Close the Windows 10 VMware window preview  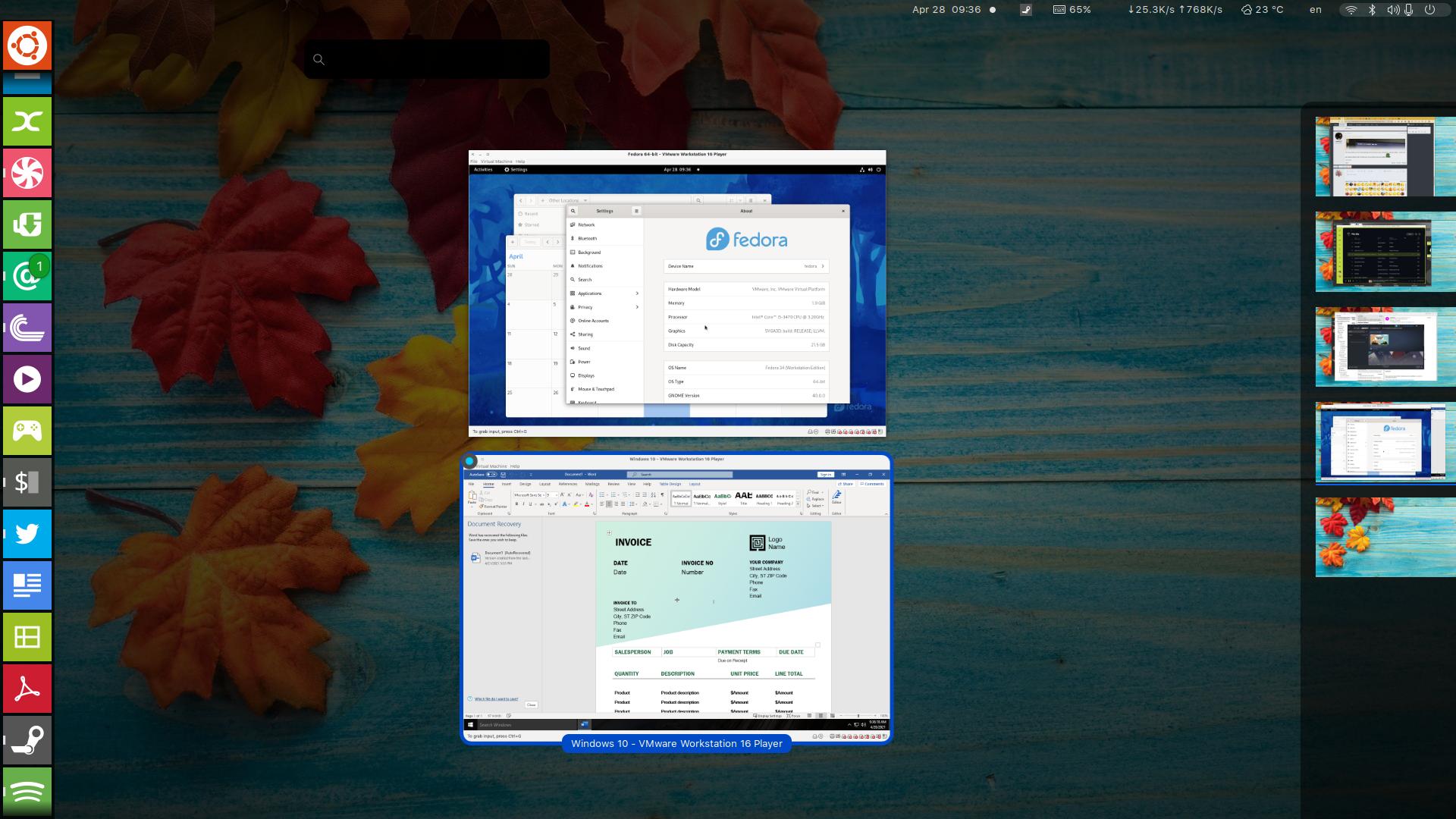(x=469, y=461)
